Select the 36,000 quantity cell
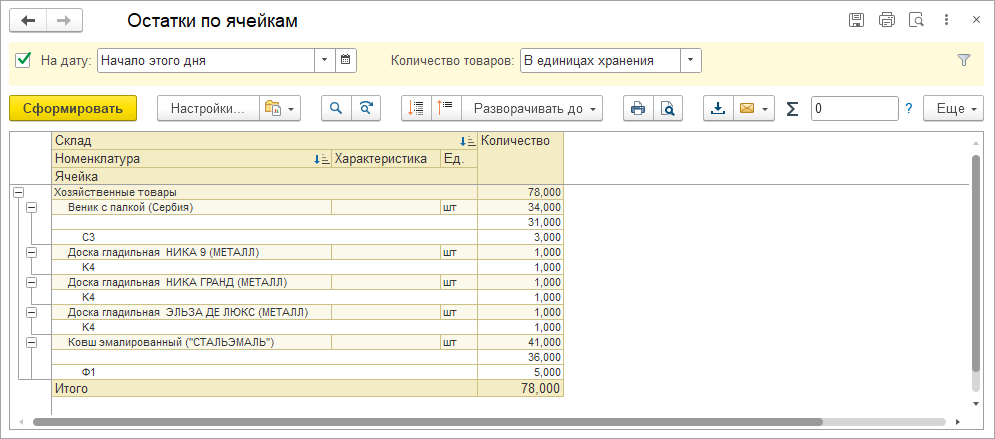Image resolution: width=995 pixels, height=439 pixels. click(520, 357)
